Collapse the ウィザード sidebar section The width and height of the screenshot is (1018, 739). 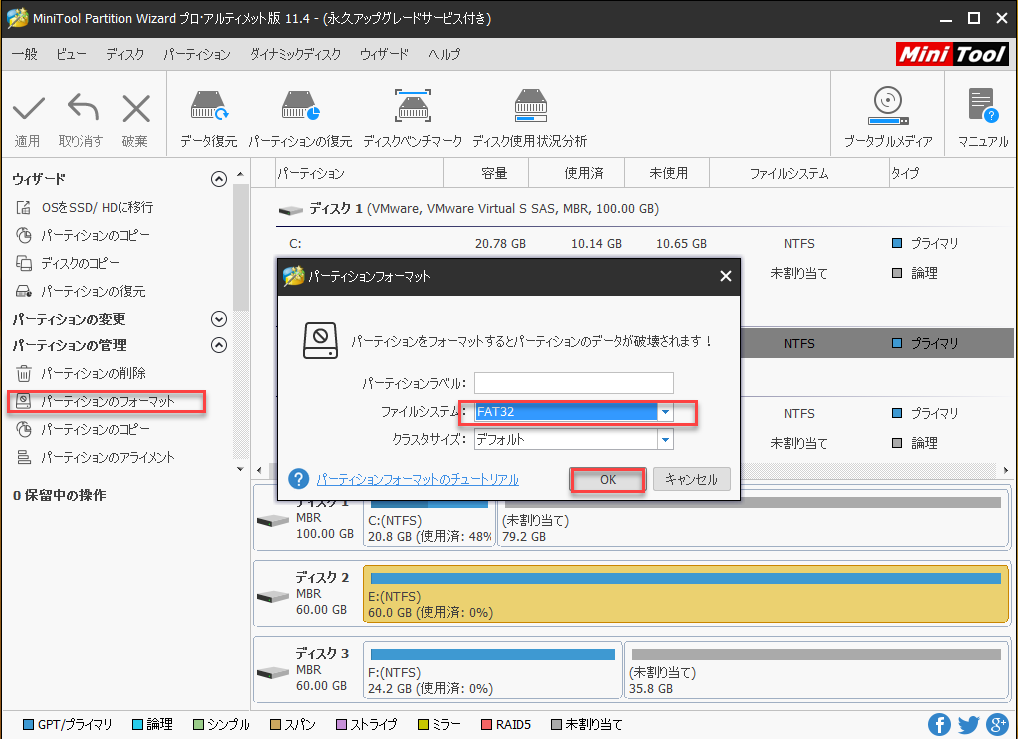pyautogui.click(x=218, y=178)
